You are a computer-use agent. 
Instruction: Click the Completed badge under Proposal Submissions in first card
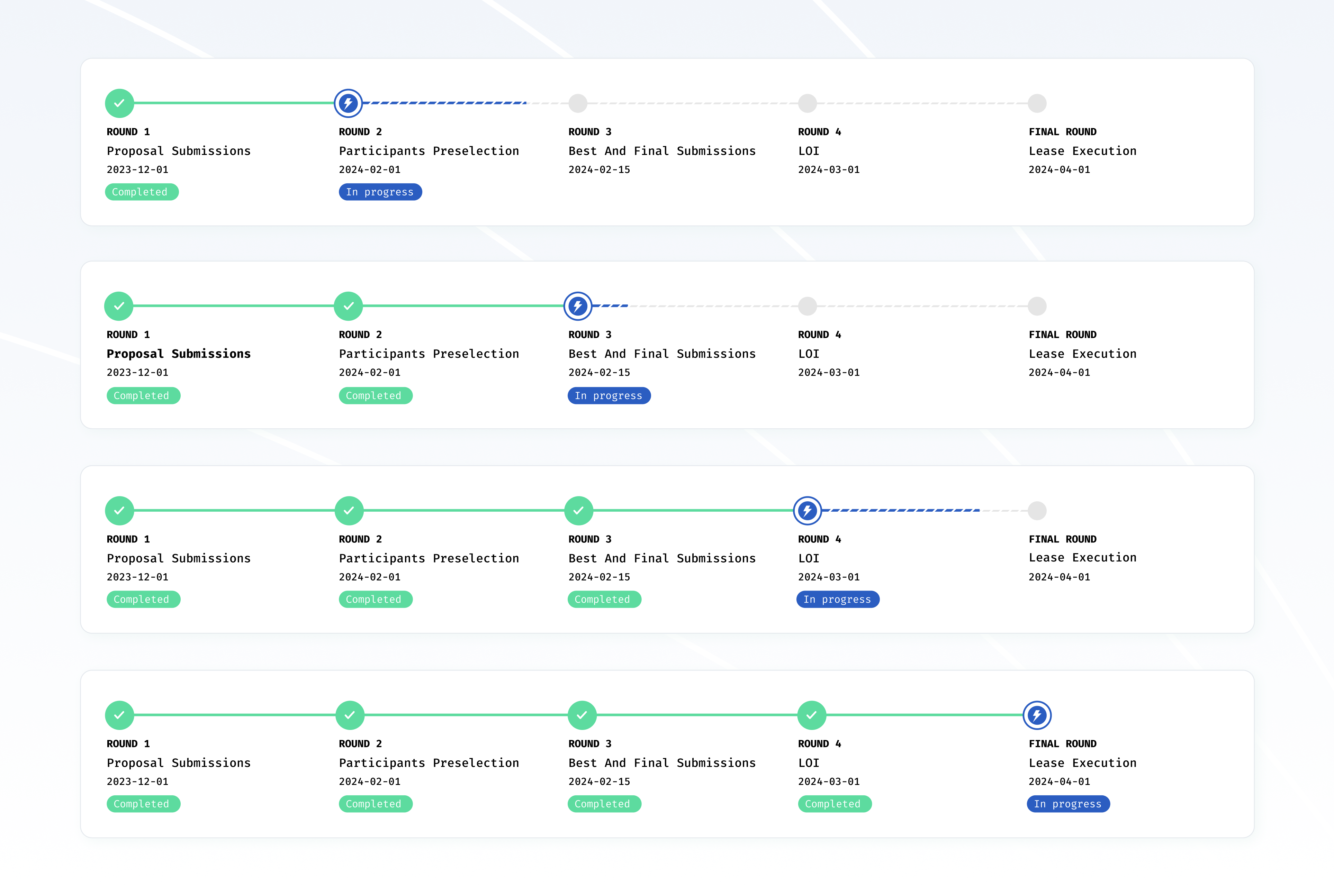coord(141,192)
